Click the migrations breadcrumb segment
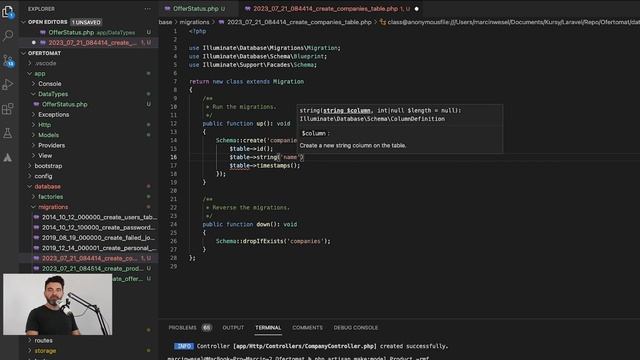This screenshot has width=640, height=360. (x=194, y=22)
